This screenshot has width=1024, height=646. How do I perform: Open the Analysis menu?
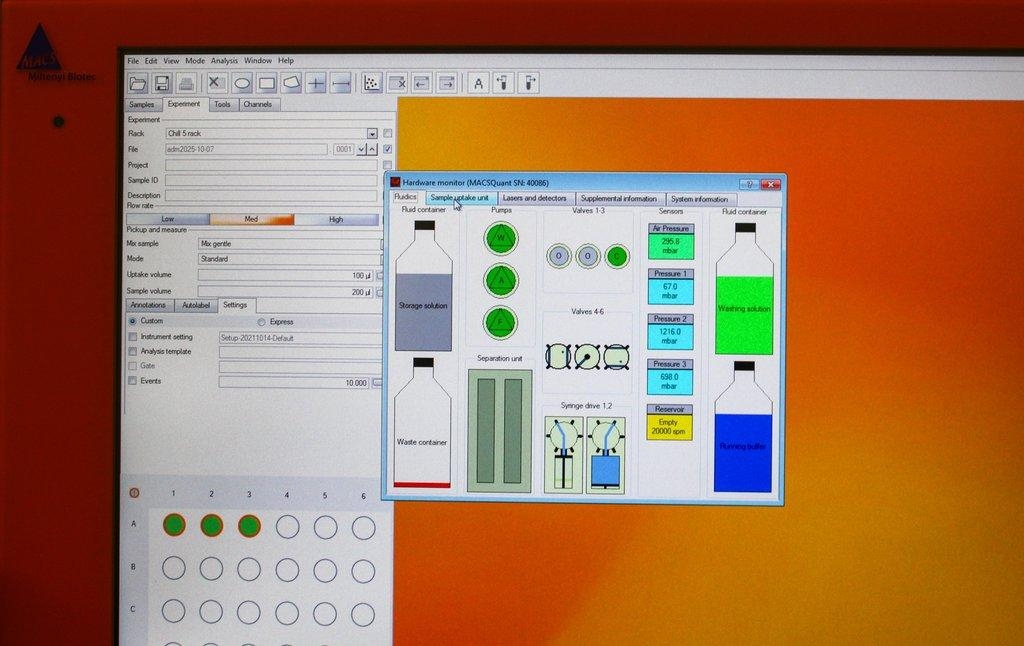point(225,60)
